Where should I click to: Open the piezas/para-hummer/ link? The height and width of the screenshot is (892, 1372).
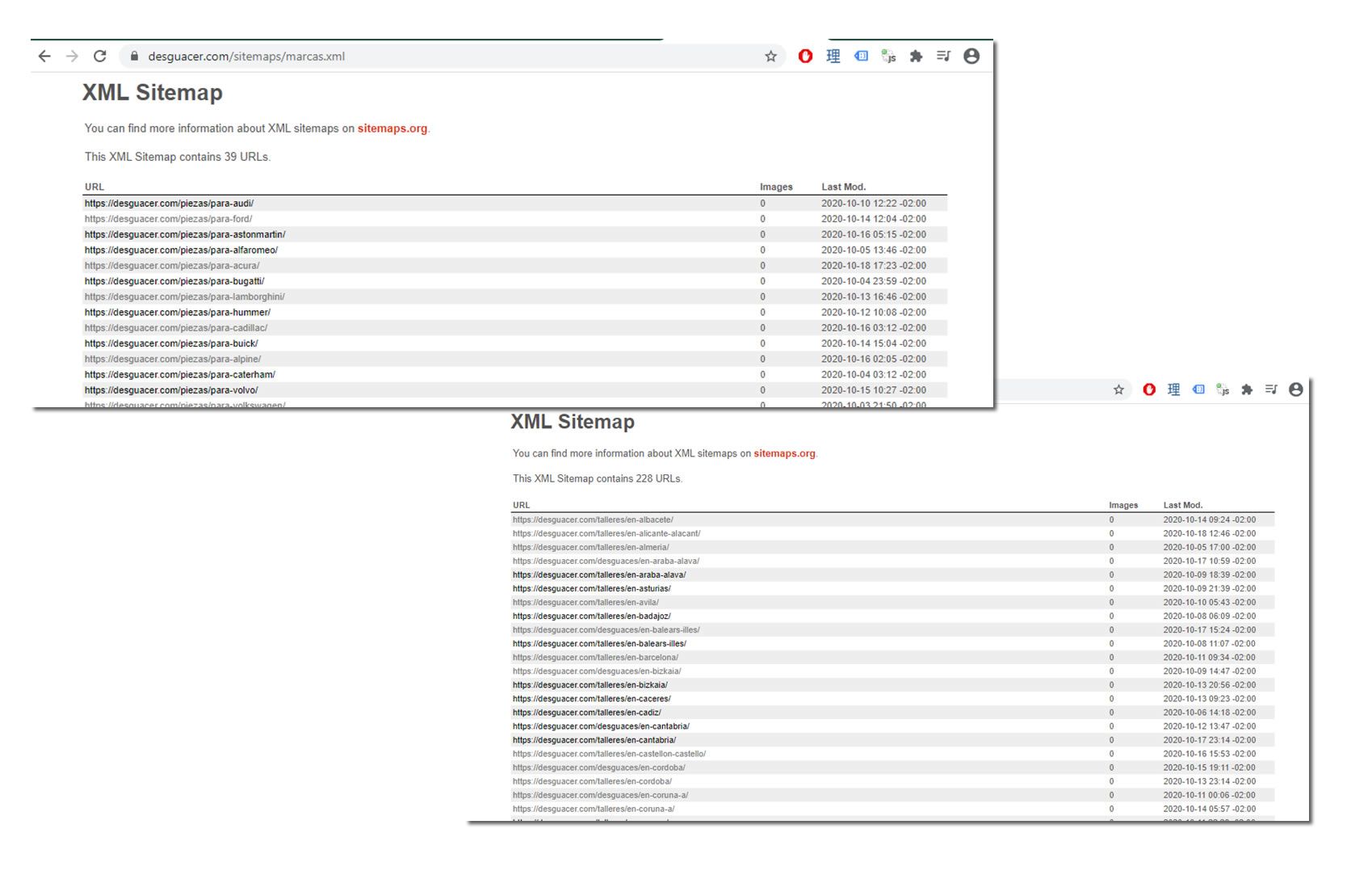(x=178, y=313)
